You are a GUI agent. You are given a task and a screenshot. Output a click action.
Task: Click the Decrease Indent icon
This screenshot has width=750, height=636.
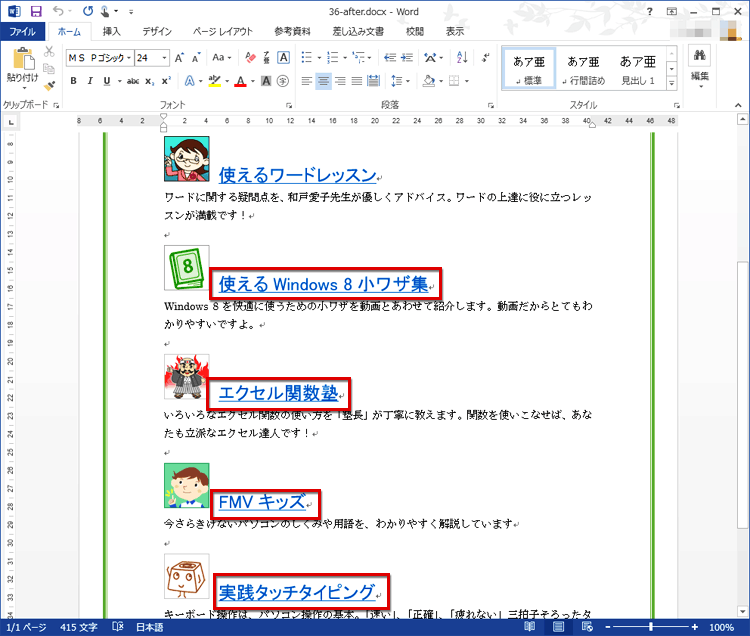390,58
